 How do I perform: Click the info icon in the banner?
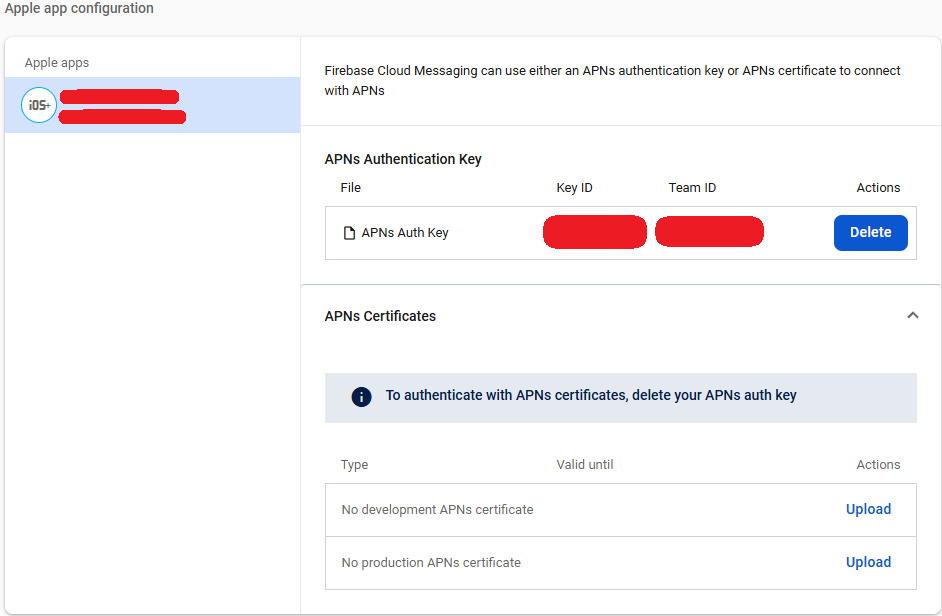tap(361, 397)
